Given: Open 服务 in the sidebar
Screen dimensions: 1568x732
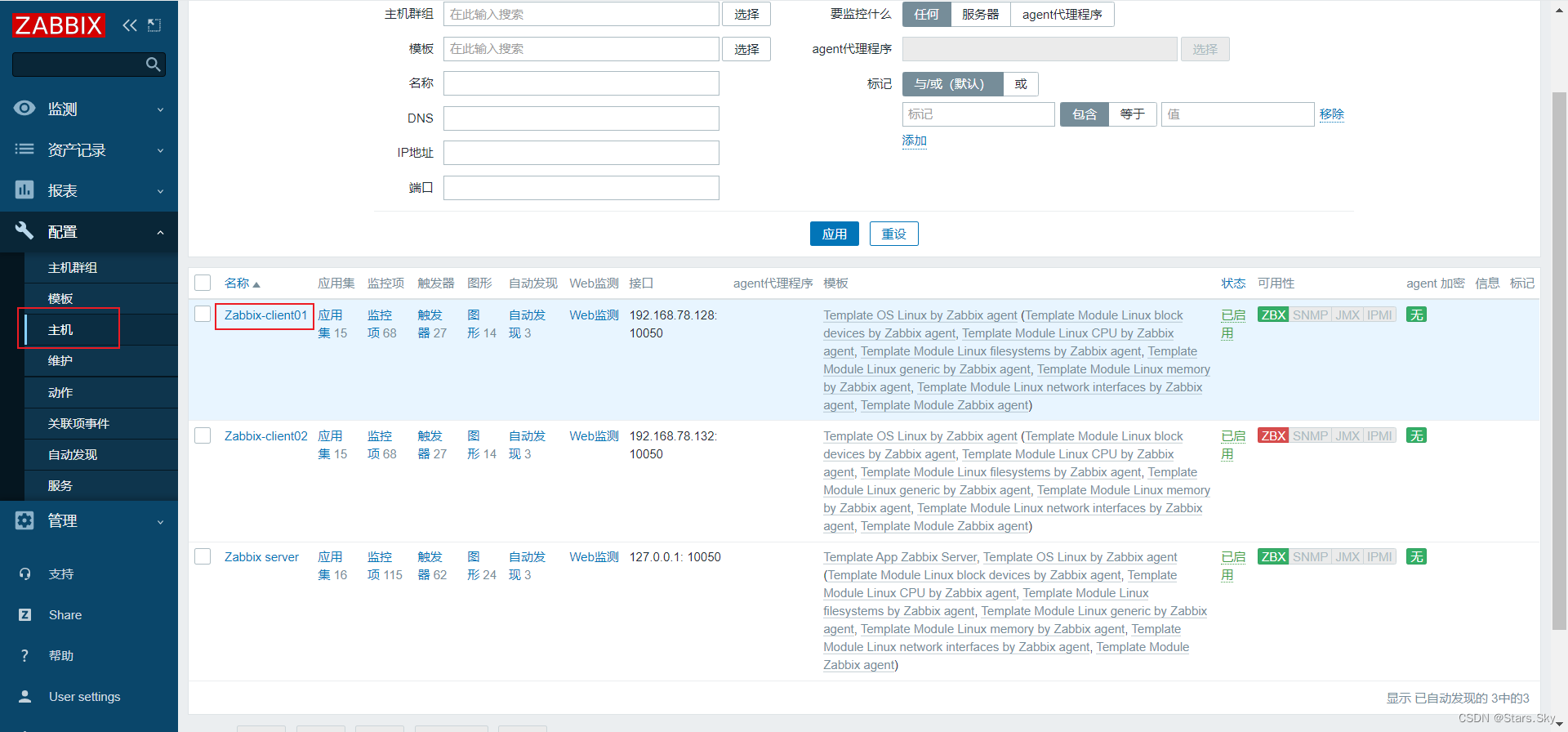Looking at the screenshot, I should tap(101, 485).
